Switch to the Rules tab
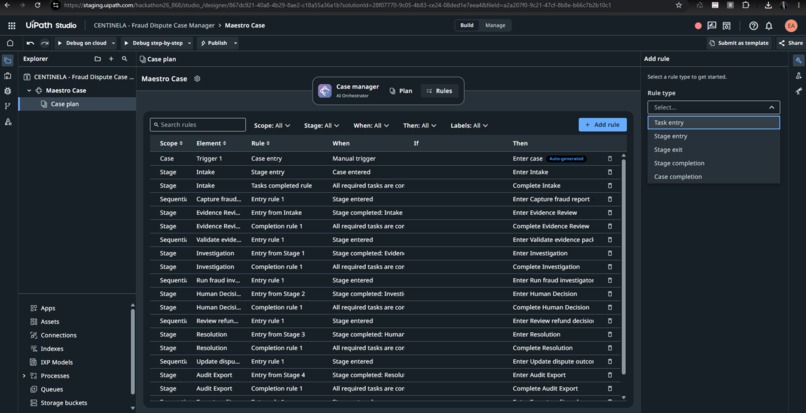This screenshot has width=806, height=413. pos(439,91)
